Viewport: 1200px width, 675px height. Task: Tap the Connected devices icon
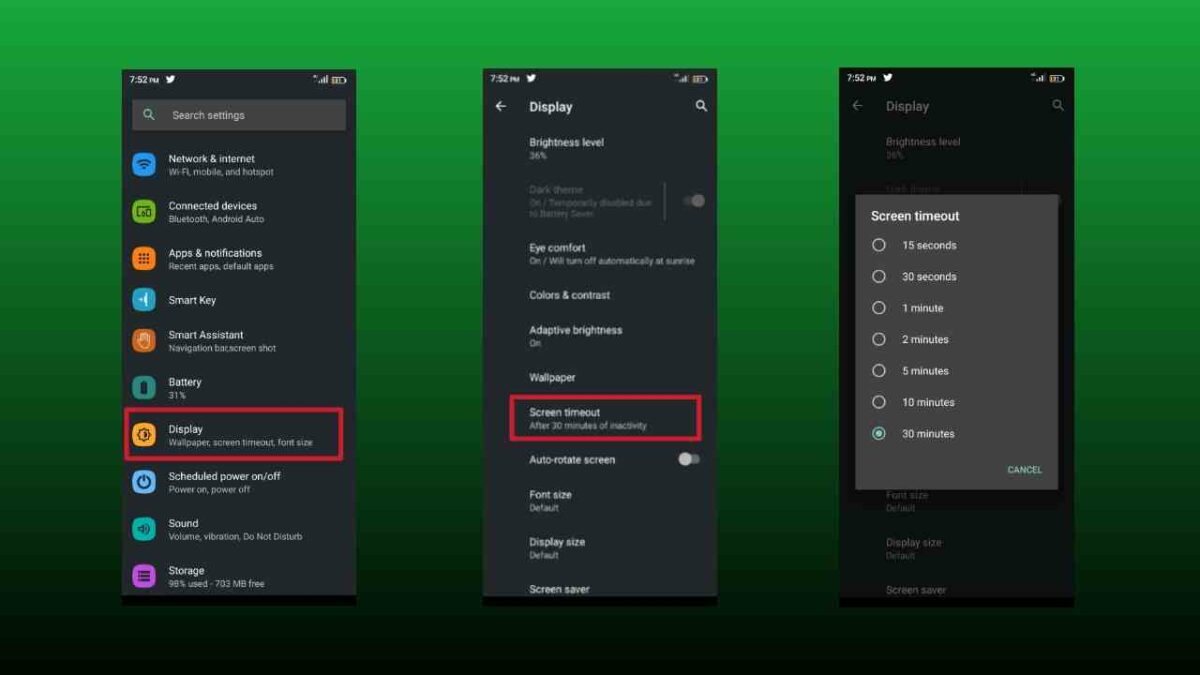[144, 212]
